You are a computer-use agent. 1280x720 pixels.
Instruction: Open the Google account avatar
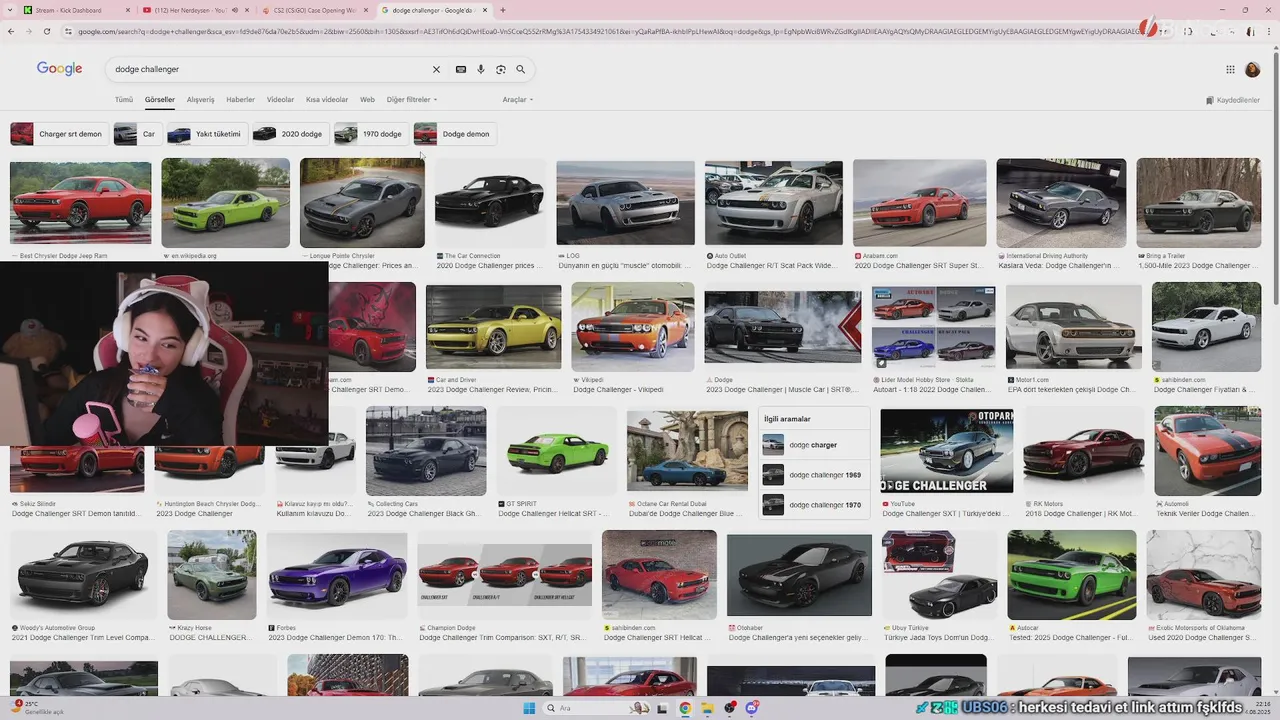pos(1252,69)
